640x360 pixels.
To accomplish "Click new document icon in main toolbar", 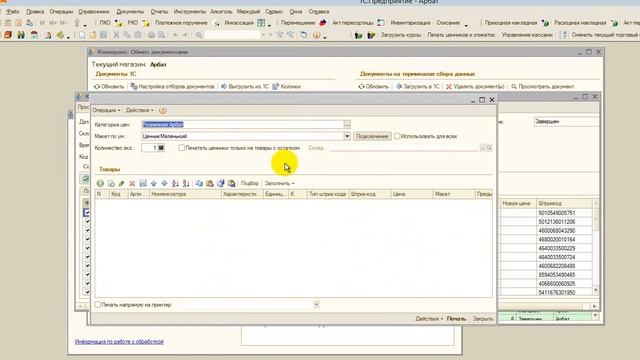I will [82, 35].
